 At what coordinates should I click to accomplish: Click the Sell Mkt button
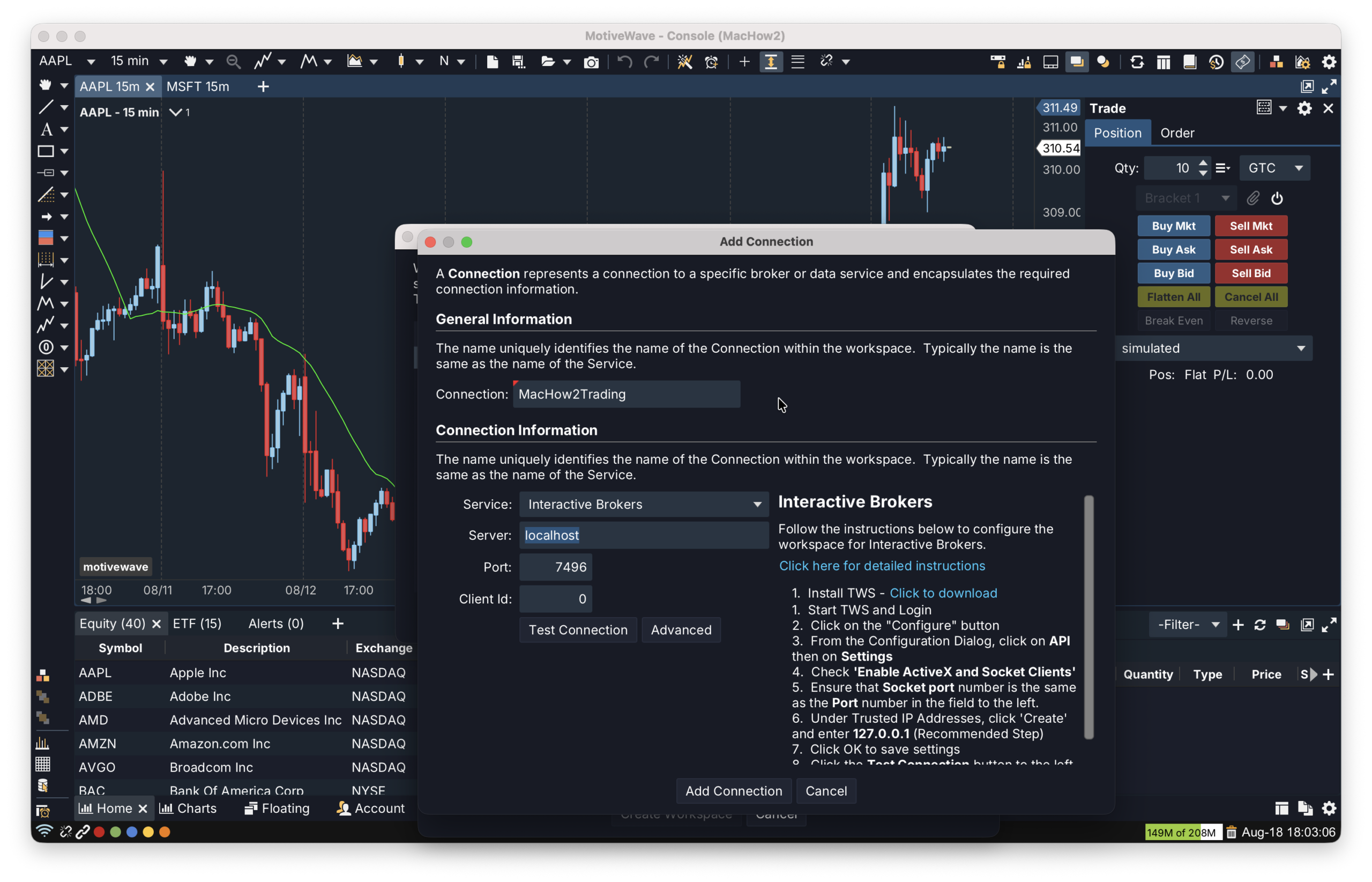point(1251,226)
